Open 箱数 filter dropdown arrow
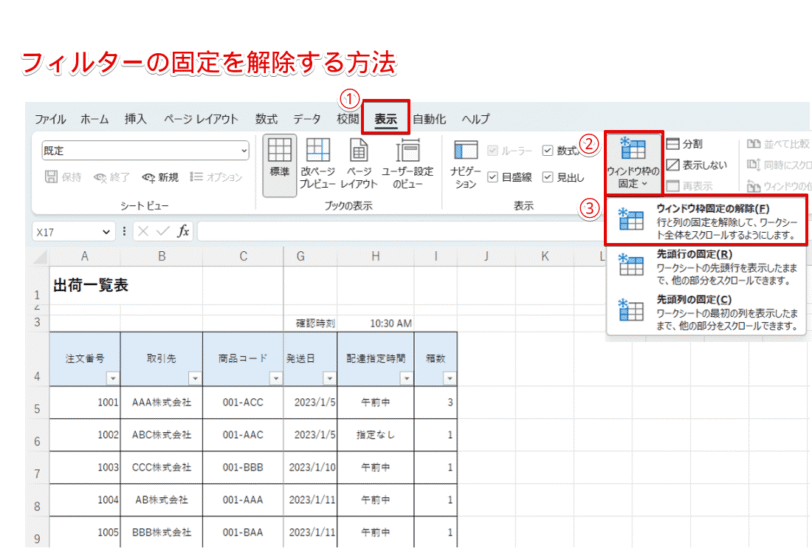The image size is (812, 554). click(450, 378)
